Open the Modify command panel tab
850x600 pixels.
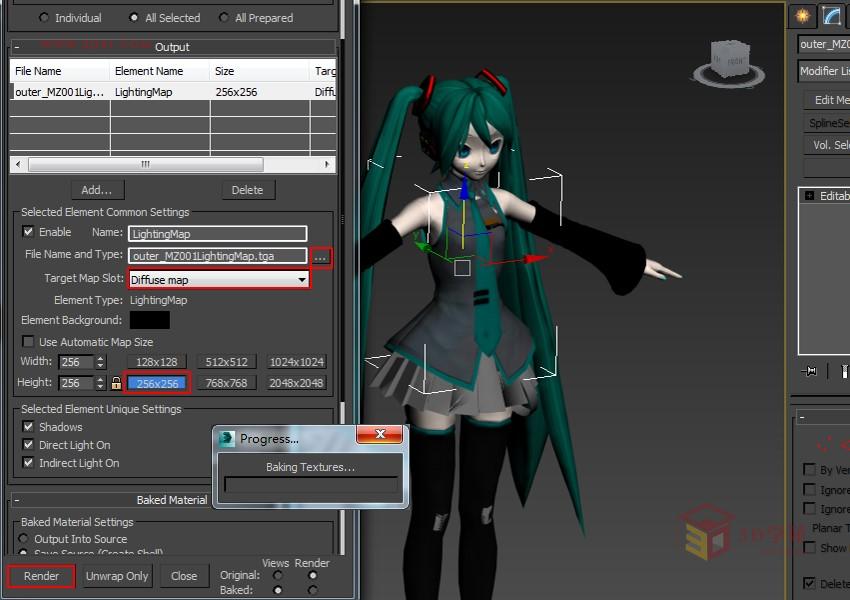click(830, 15)
